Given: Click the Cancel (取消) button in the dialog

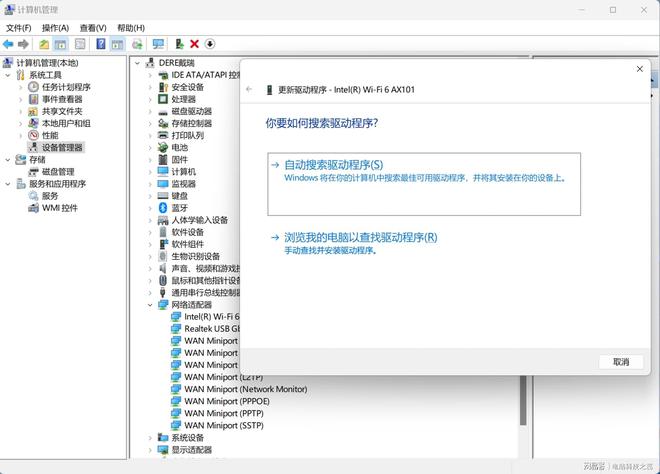Looking at the screenshot, I should (621, 362).
